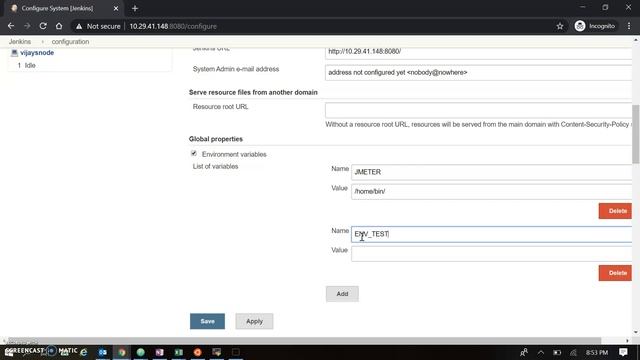The width and height of the screenshot is (640, 360).
Task: Click the scroll down arrow
Action: pos(636,332)
